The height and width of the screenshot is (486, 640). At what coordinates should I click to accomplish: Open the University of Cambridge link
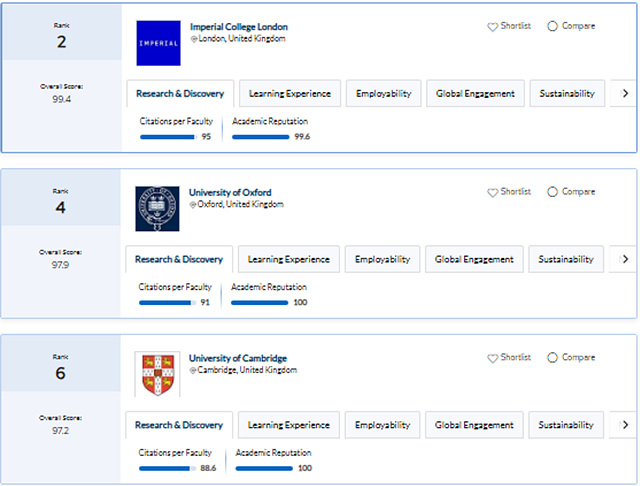pos(238,358)
